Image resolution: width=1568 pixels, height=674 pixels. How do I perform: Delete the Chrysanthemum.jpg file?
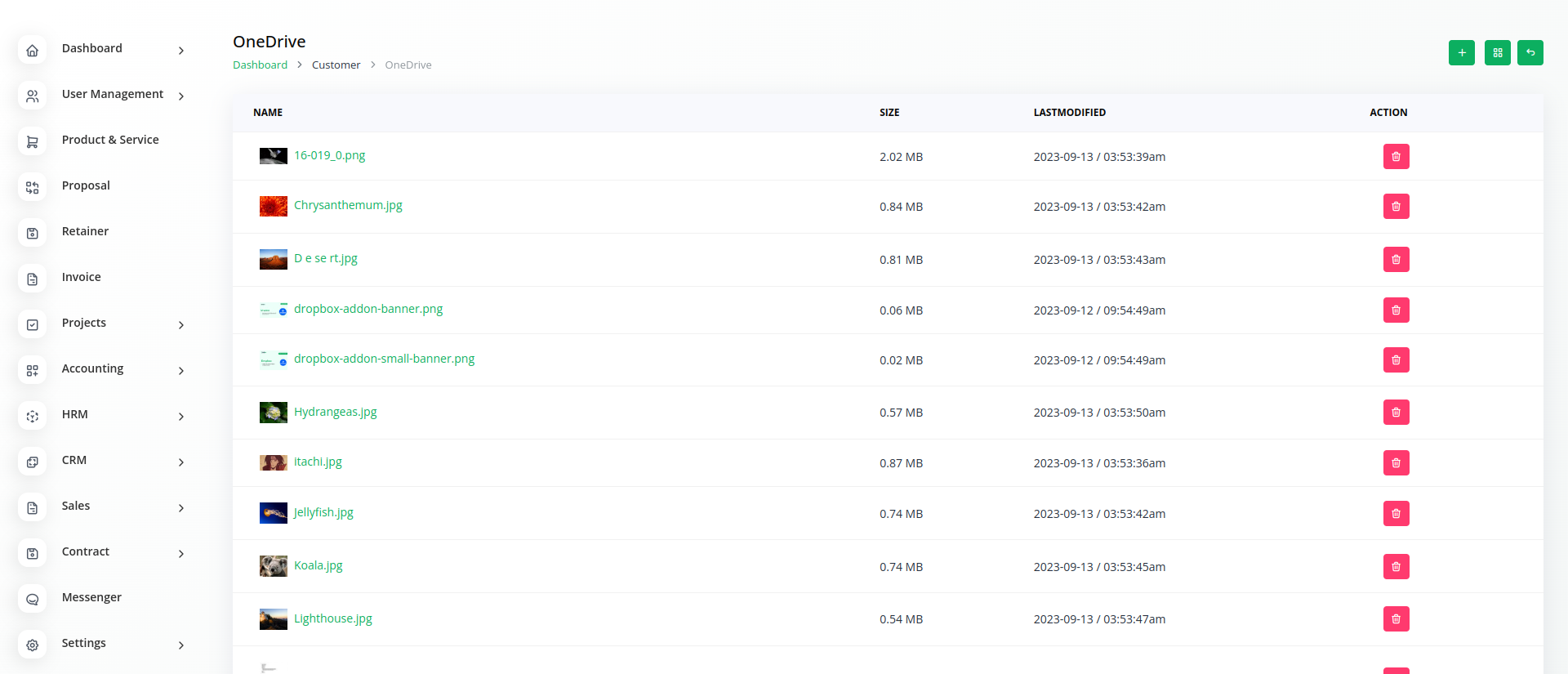(x=1396, y=207)
